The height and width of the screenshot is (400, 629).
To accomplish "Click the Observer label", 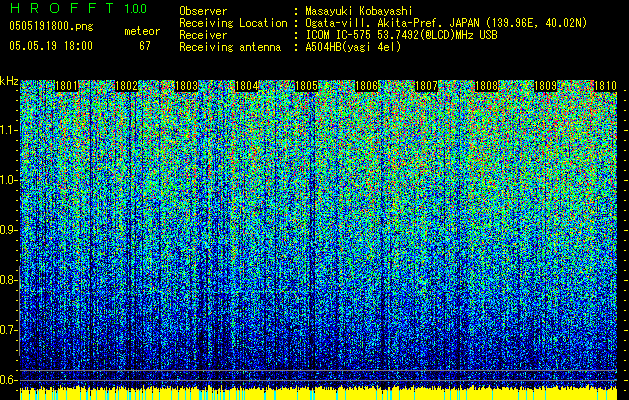I will 203,11.
